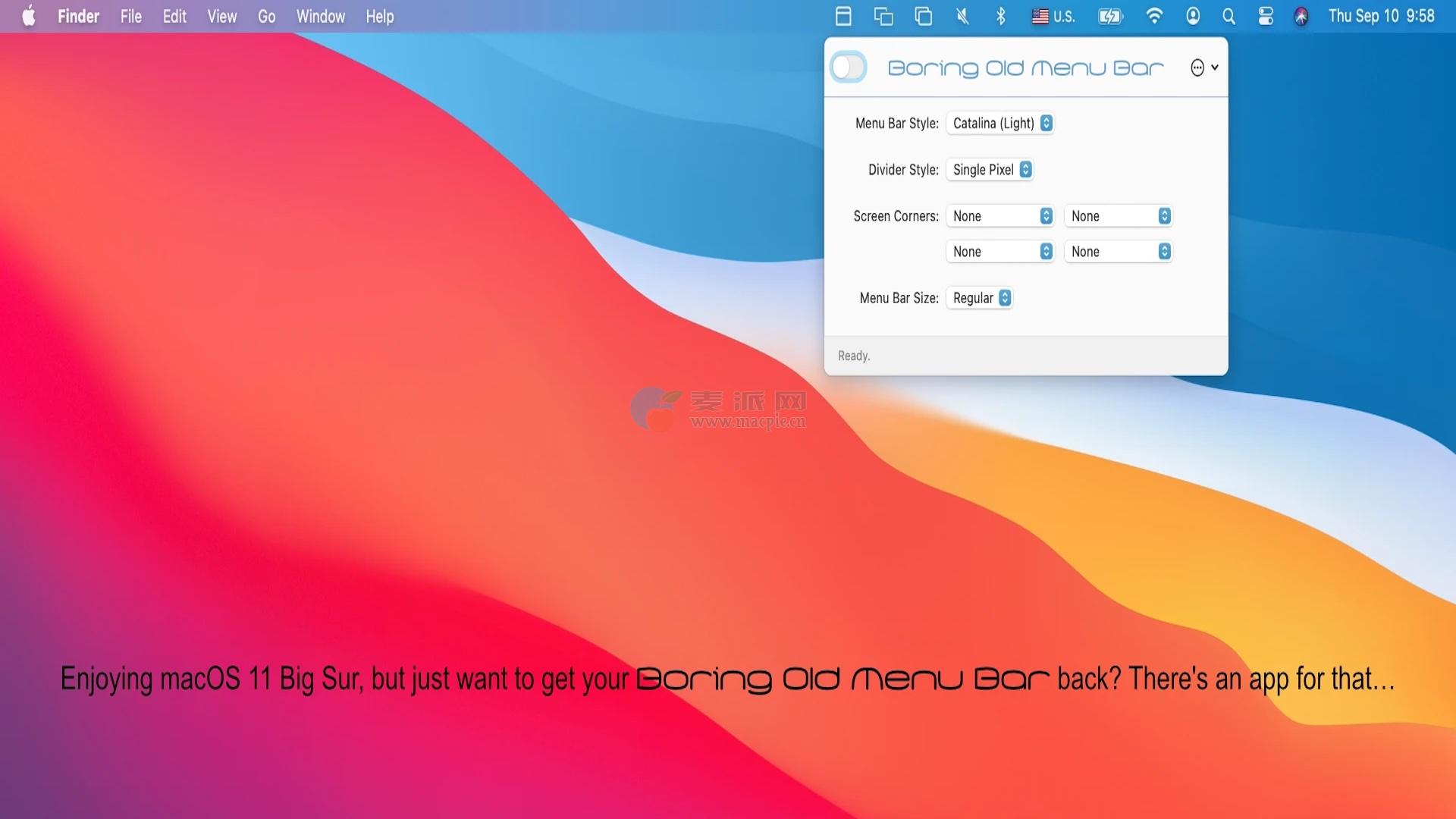Click the battery charging icon
This screenshot has width=1456, height=819.
[1110, 16]
